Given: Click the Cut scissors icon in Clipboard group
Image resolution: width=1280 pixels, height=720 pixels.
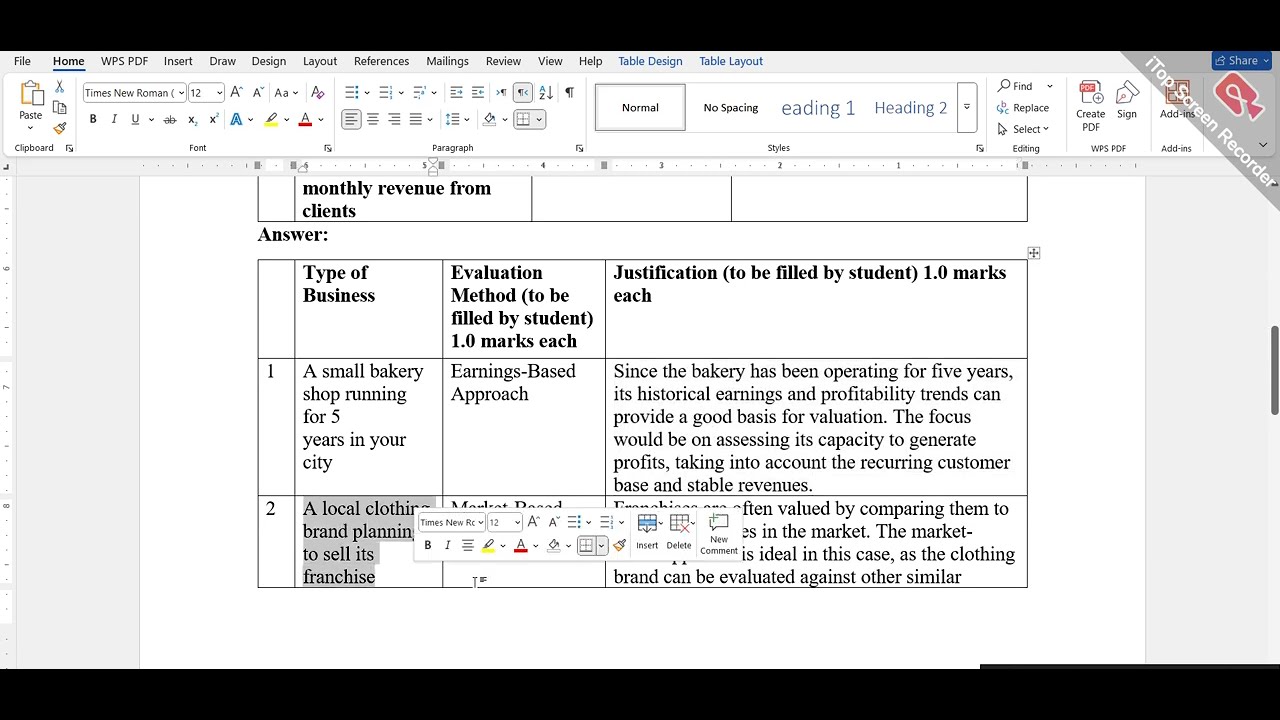Looking at the screenshot, I should coord(59,87).
